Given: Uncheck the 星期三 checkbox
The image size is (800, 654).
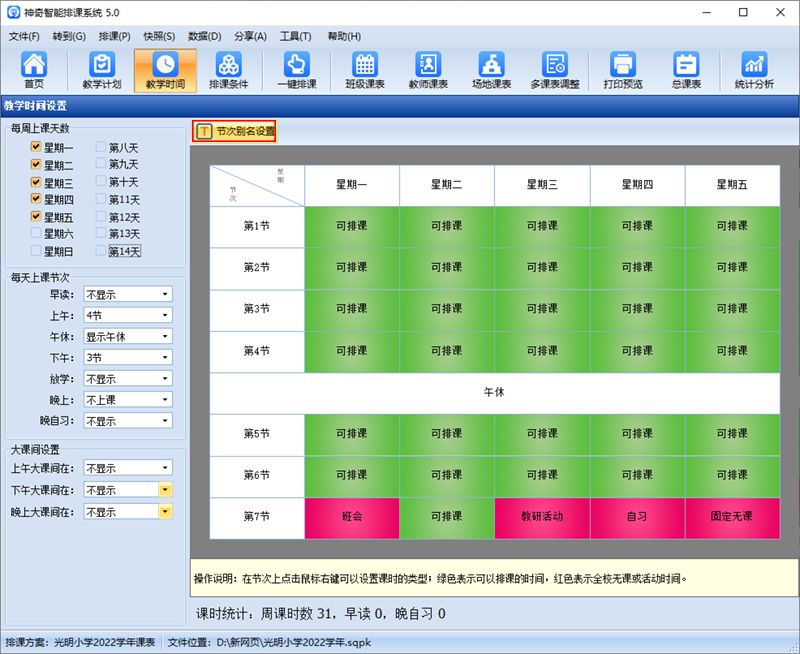Looking at the screenshot, I should (36, 182).
